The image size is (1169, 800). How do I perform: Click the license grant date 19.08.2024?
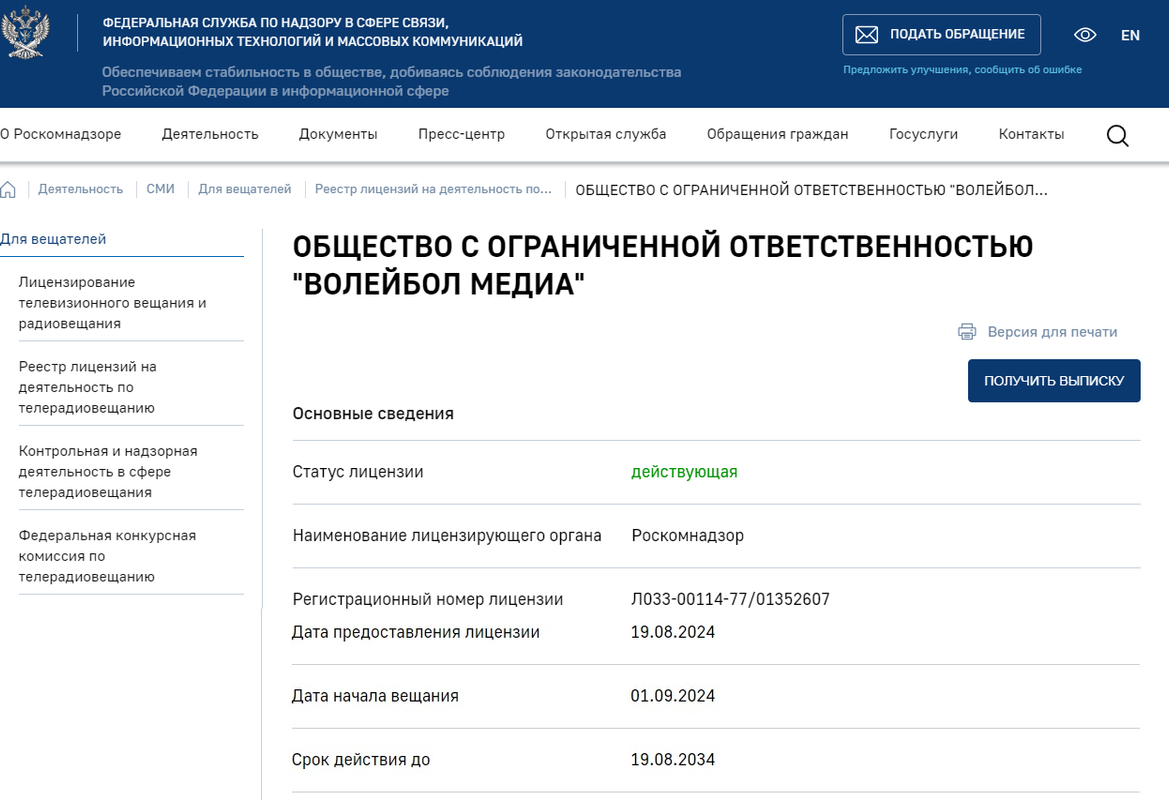click(x=672, y=632)
